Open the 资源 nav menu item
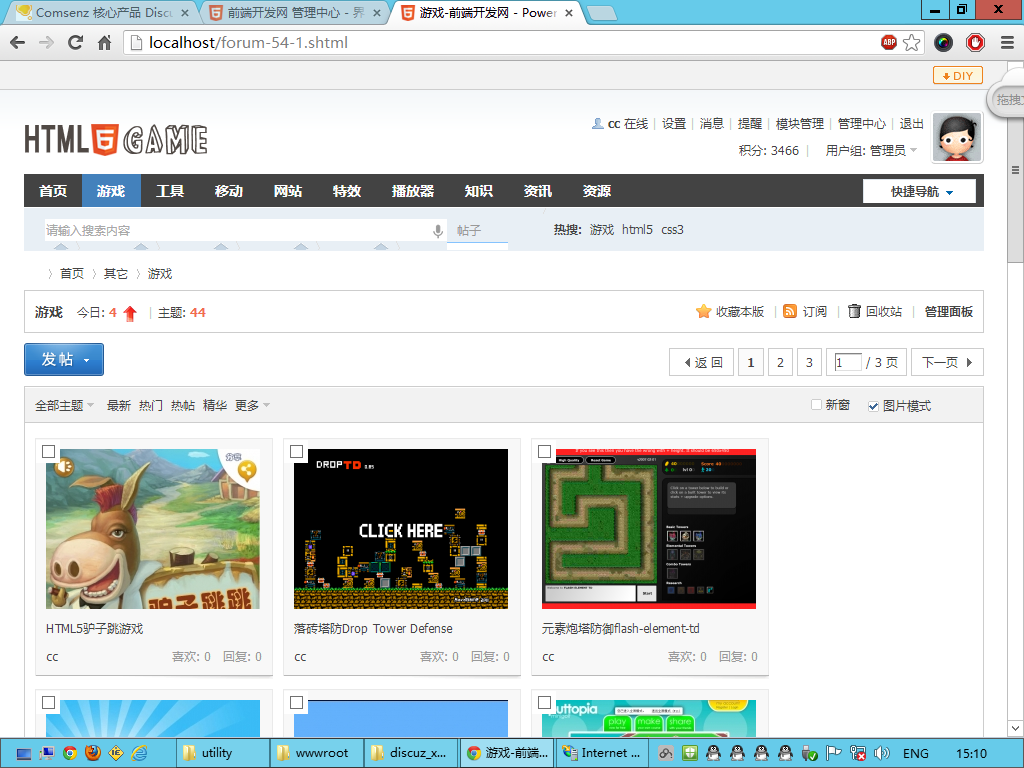Viewport: 1024px width, 768px height. pyautogui.click(x=597, y=191)
